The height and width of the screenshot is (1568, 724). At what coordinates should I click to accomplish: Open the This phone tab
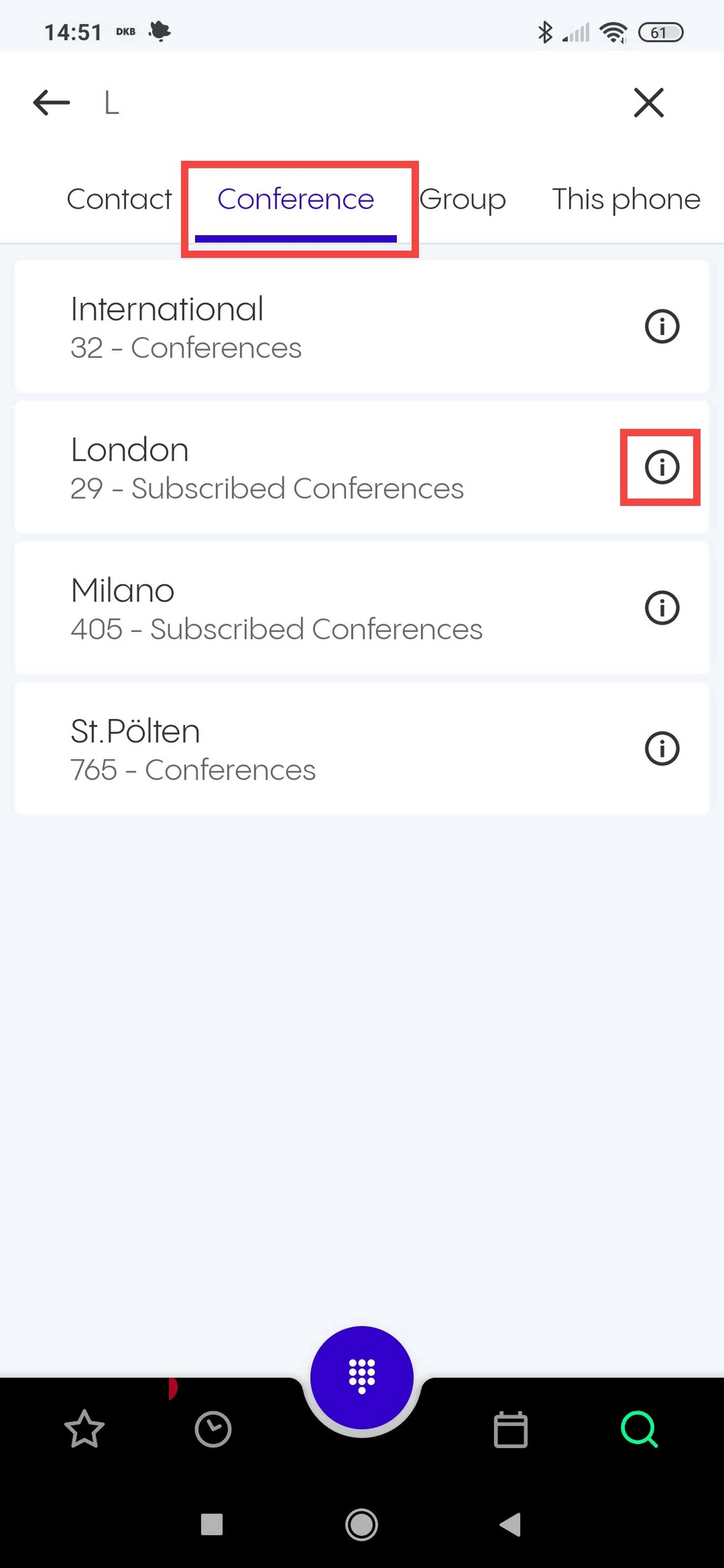(626, 200)
